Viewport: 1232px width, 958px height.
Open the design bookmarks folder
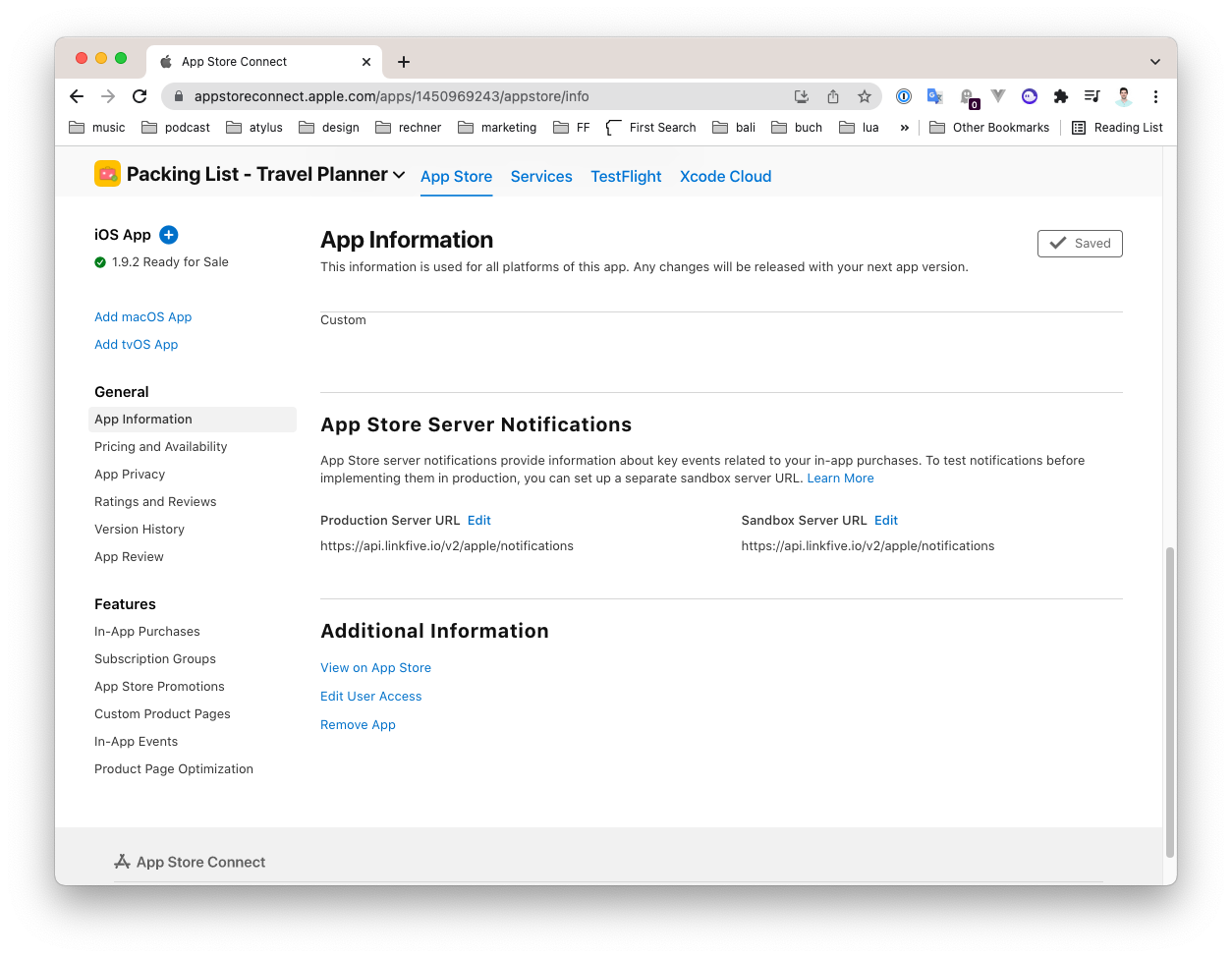pyautogui.click(x=329, y=128)
